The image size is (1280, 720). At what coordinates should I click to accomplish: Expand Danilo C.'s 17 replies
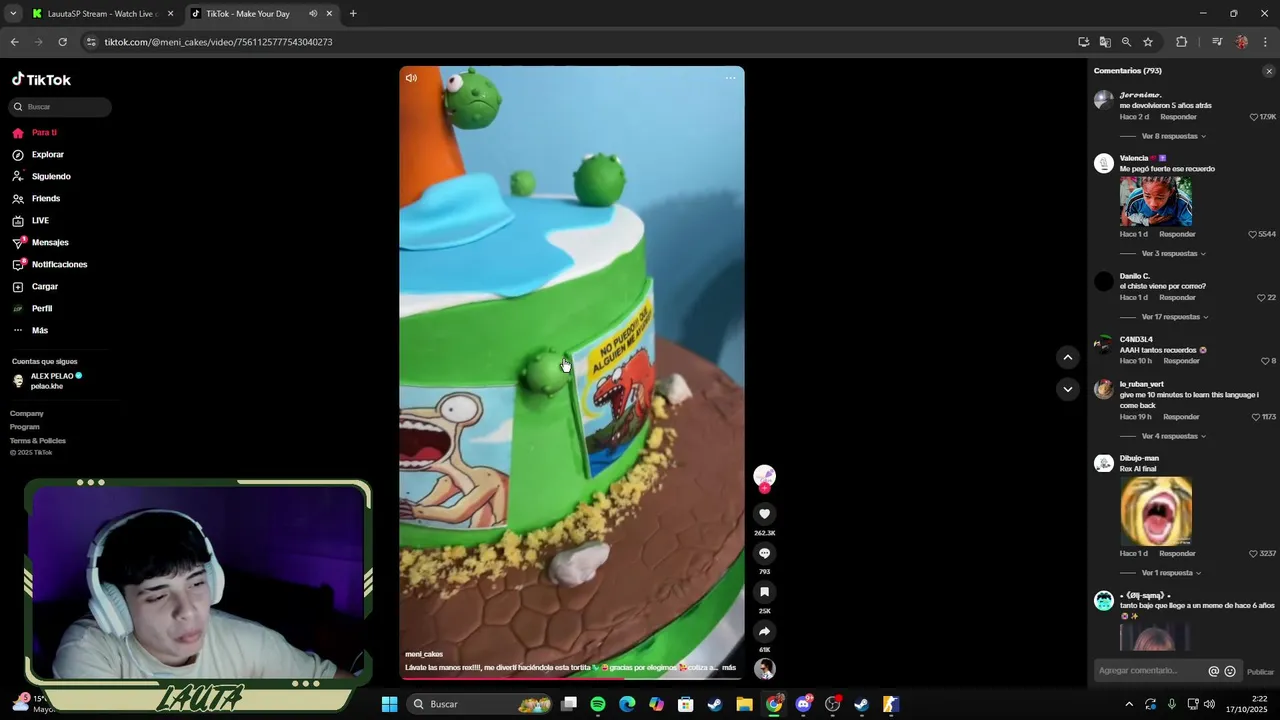1175,317
